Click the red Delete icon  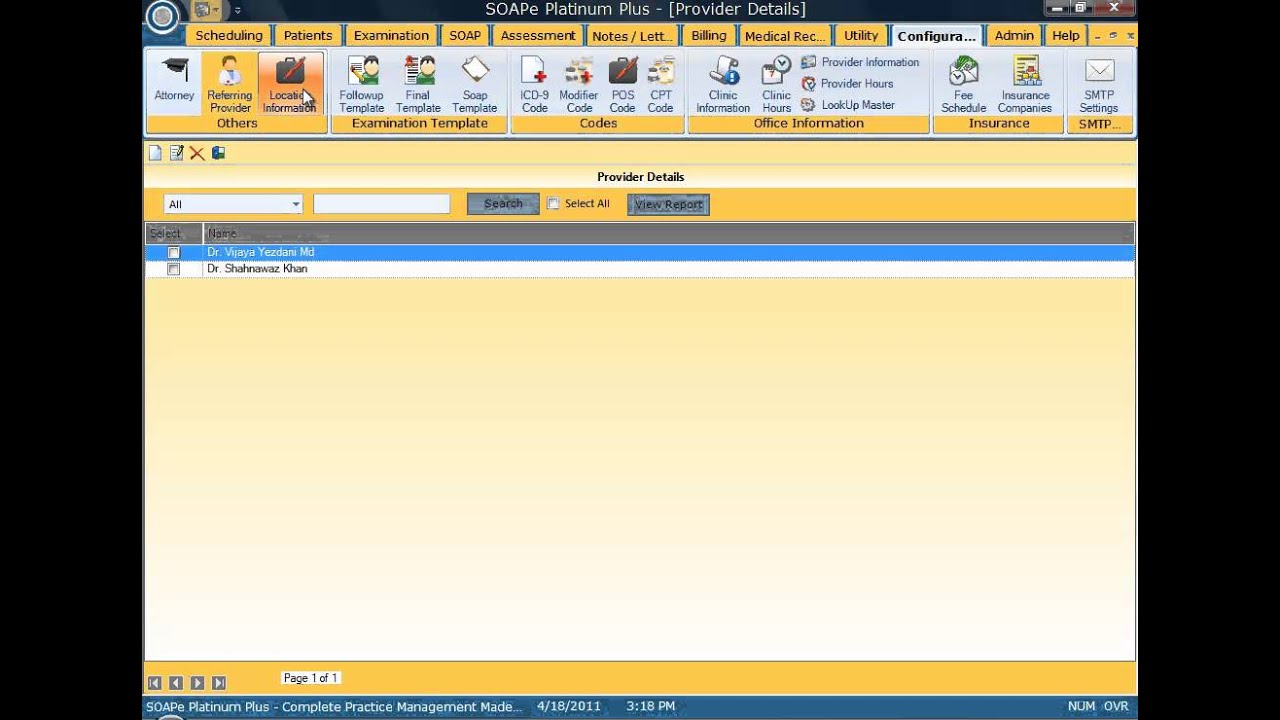197,153
